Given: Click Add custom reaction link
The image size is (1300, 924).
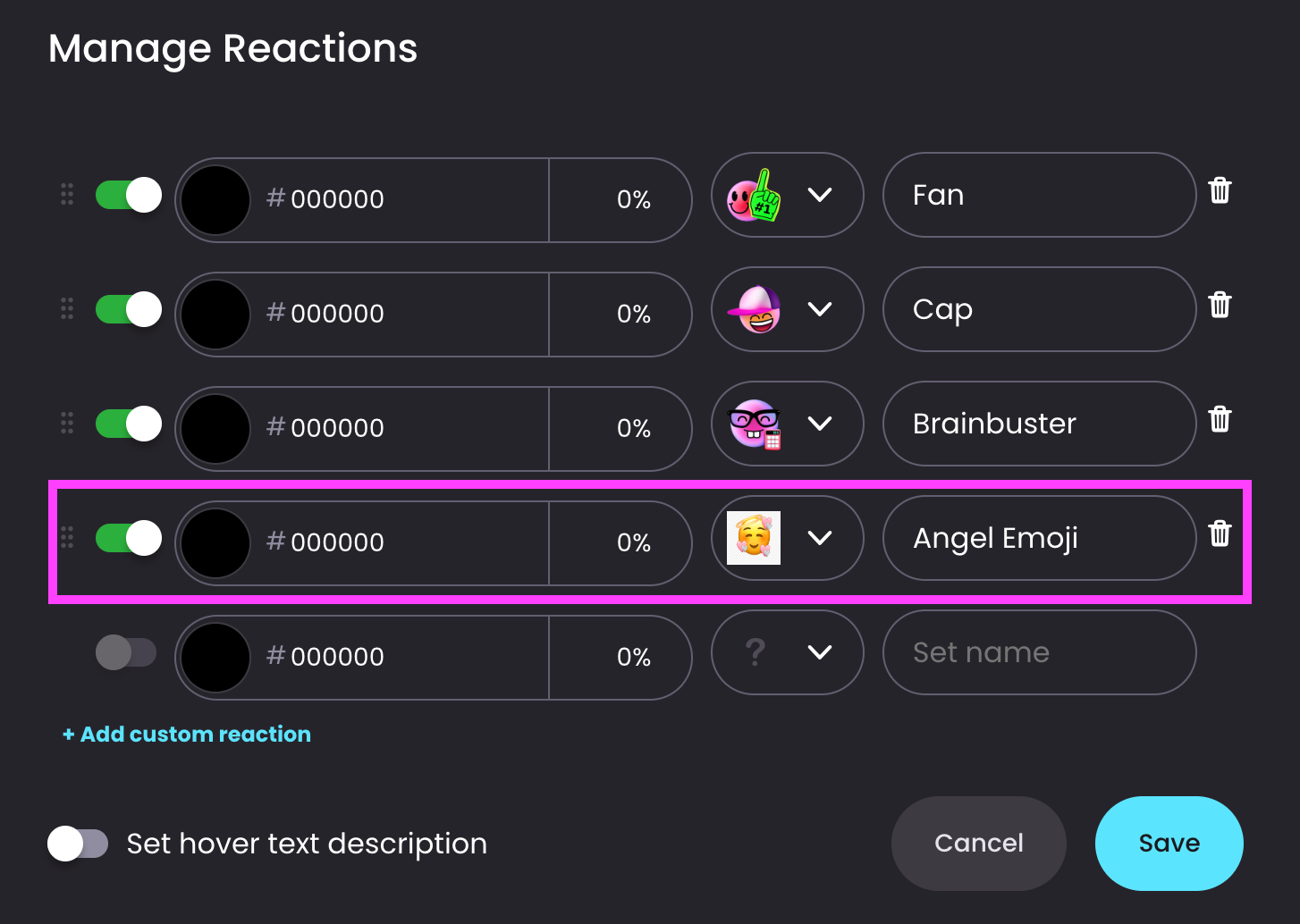Looking at the screenshot, I should pyautogui.click(x=187, y=735).
